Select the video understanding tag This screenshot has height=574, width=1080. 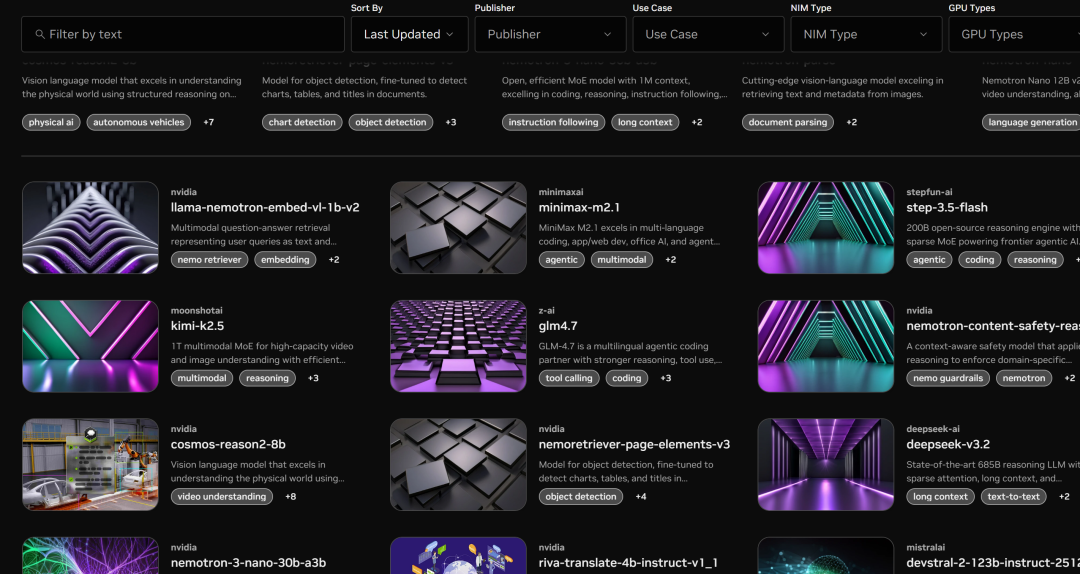222,497
